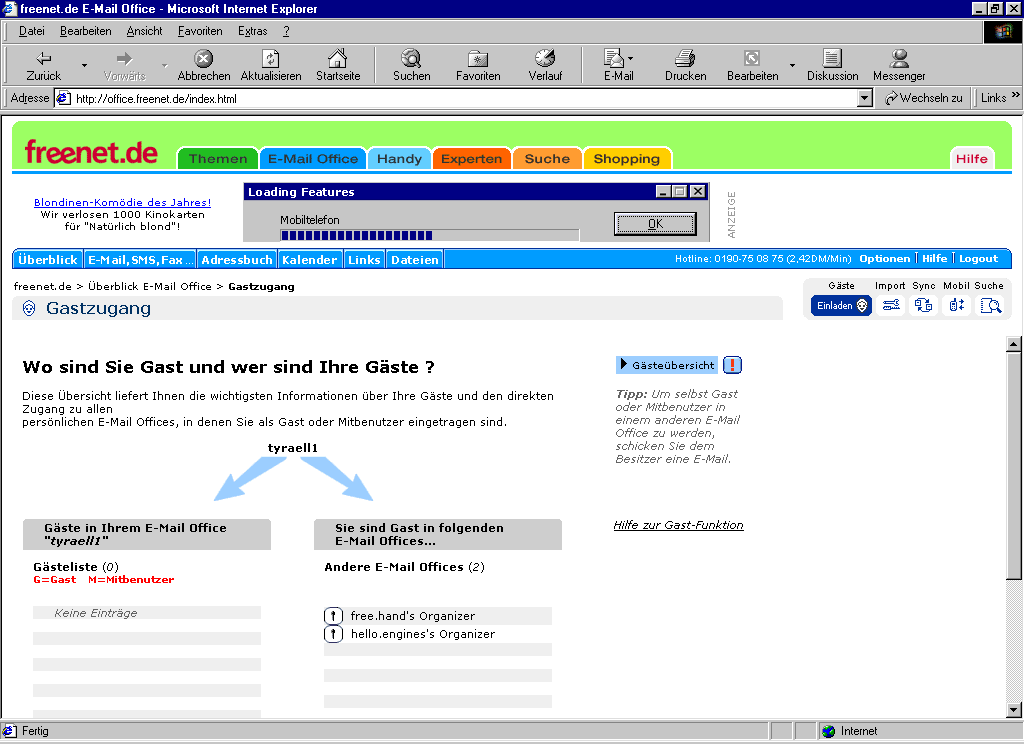
Task: Click the Optionen link
Action: pos(884,259)
